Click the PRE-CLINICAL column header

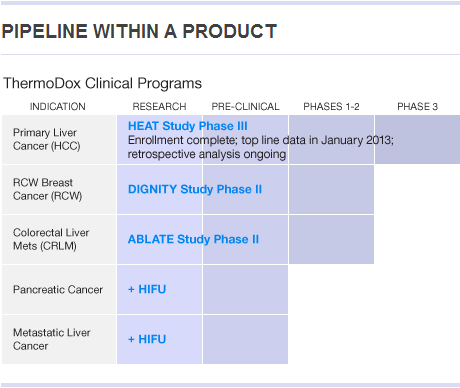[x=245, y=107]
